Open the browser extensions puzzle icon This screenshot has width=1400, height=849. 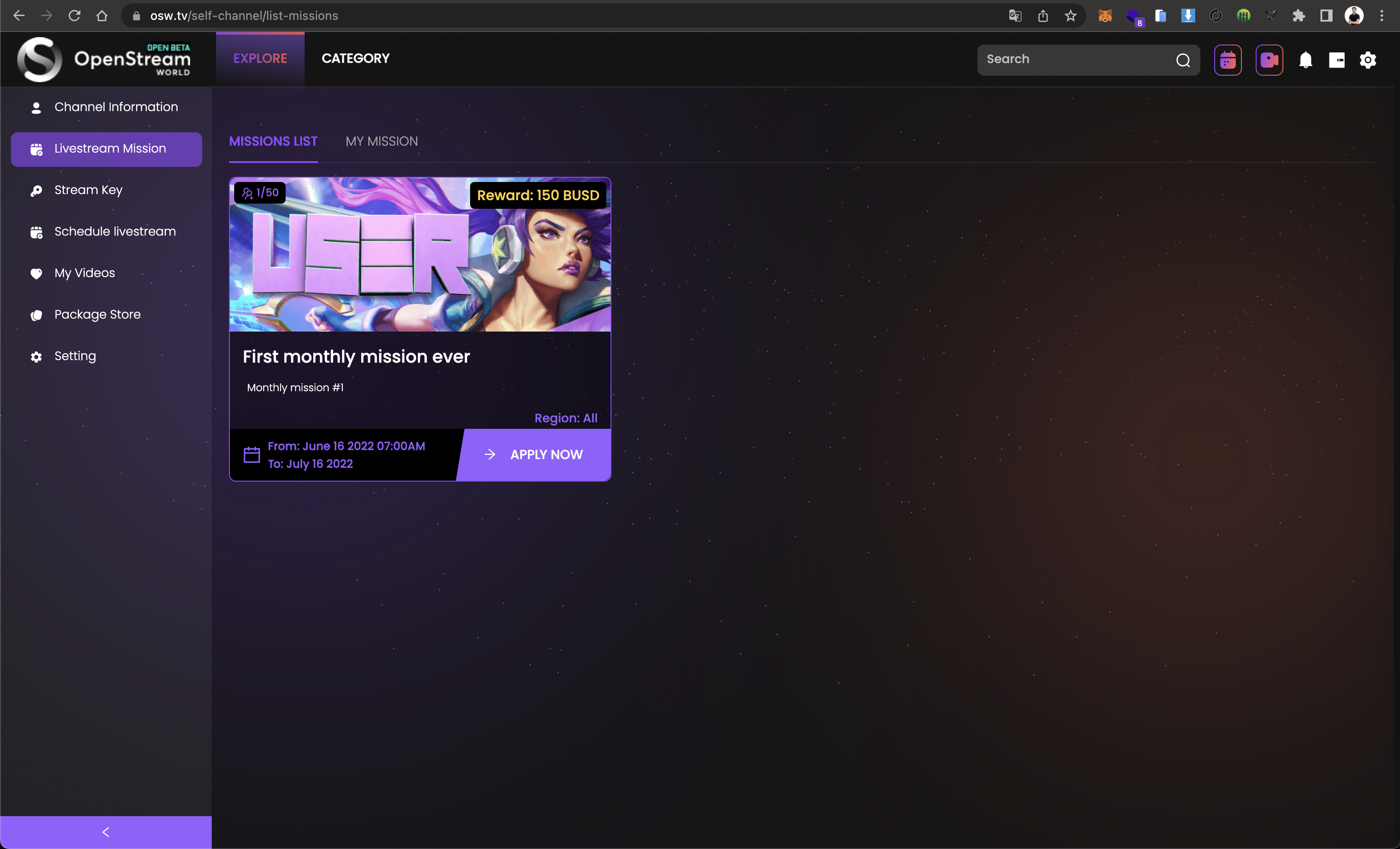[1298, 15]
